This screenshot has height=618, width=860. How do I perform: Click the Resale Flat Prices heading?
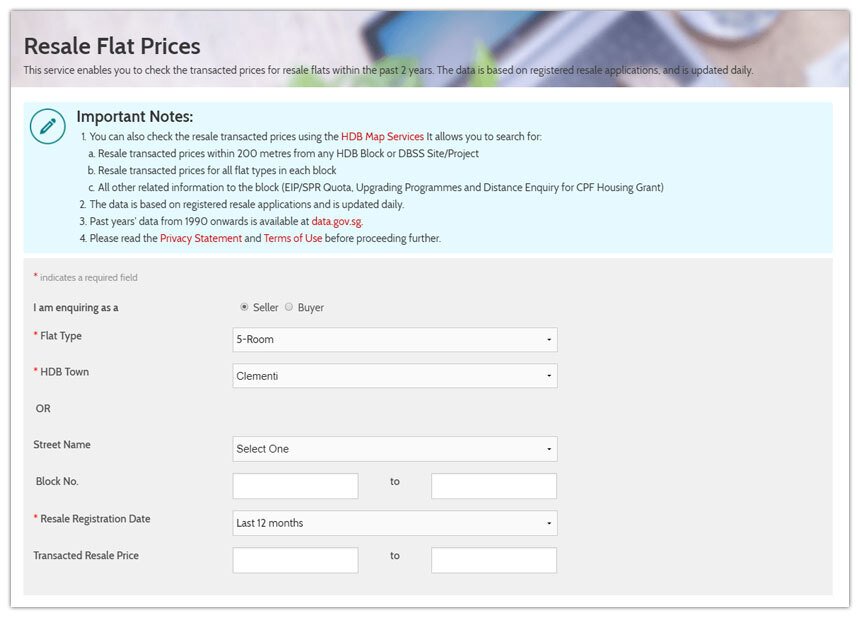point(112,46)
